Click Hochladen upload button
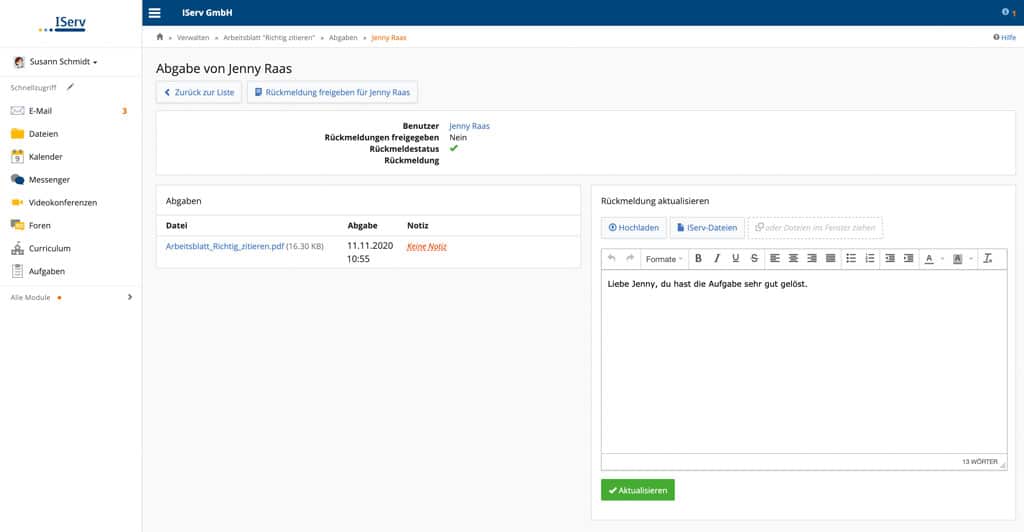This screenshot has width=1024, height=532. point(633,228)
